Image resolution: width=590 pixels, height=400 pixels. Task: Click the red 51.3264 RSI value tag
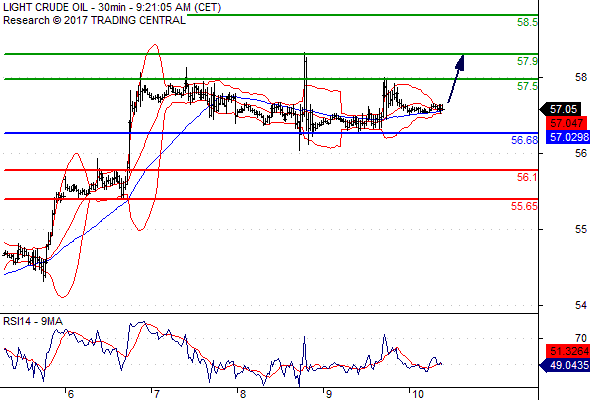click(x=568, y=351)
